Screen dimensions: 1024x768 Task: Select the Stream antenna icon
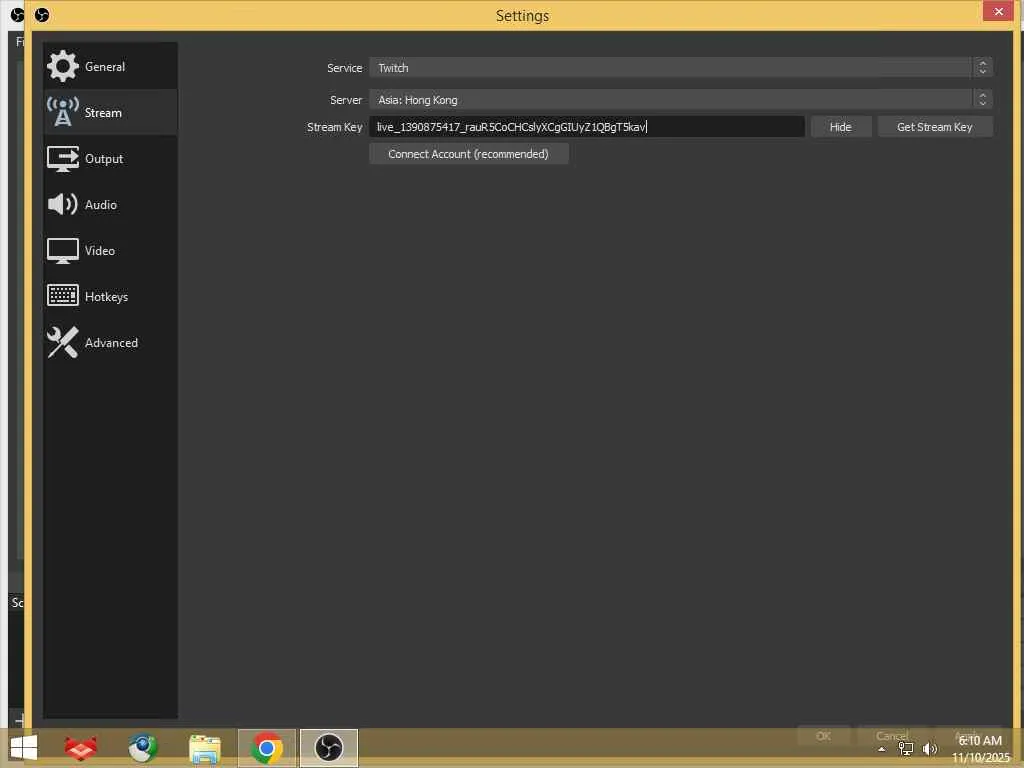click(x=63, y=112)
